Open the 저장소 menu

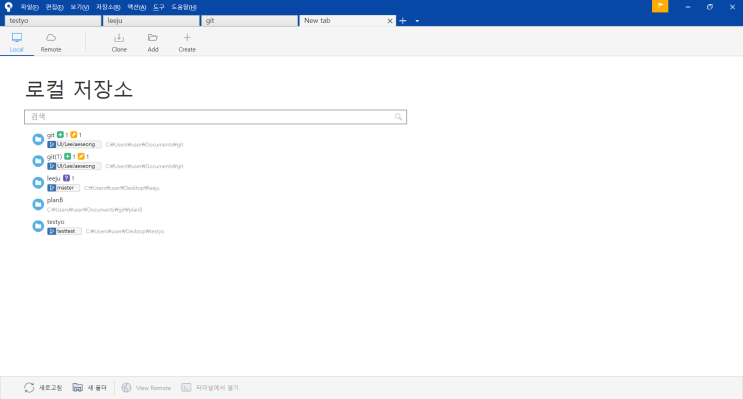pos(108,7)
